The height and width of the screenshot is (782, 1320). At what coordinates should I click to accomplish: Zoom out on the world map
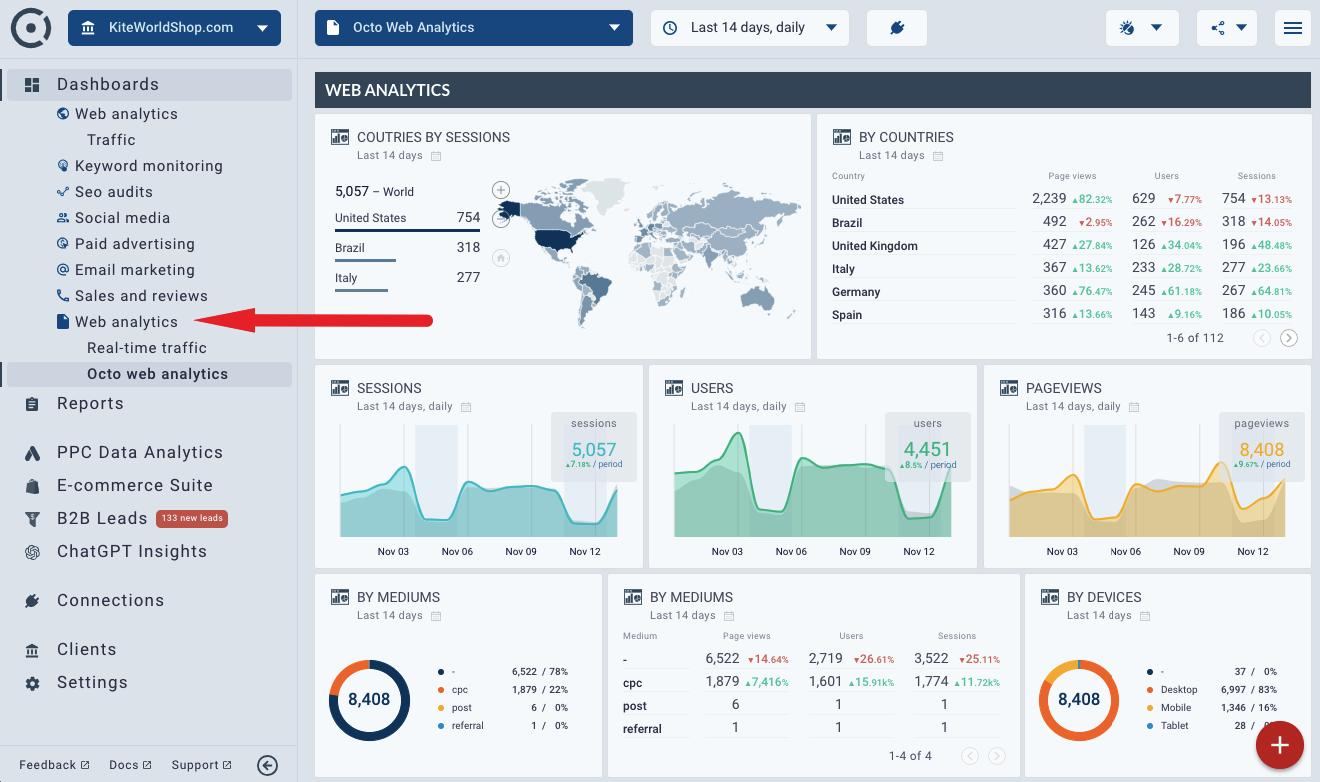[501, 220]
